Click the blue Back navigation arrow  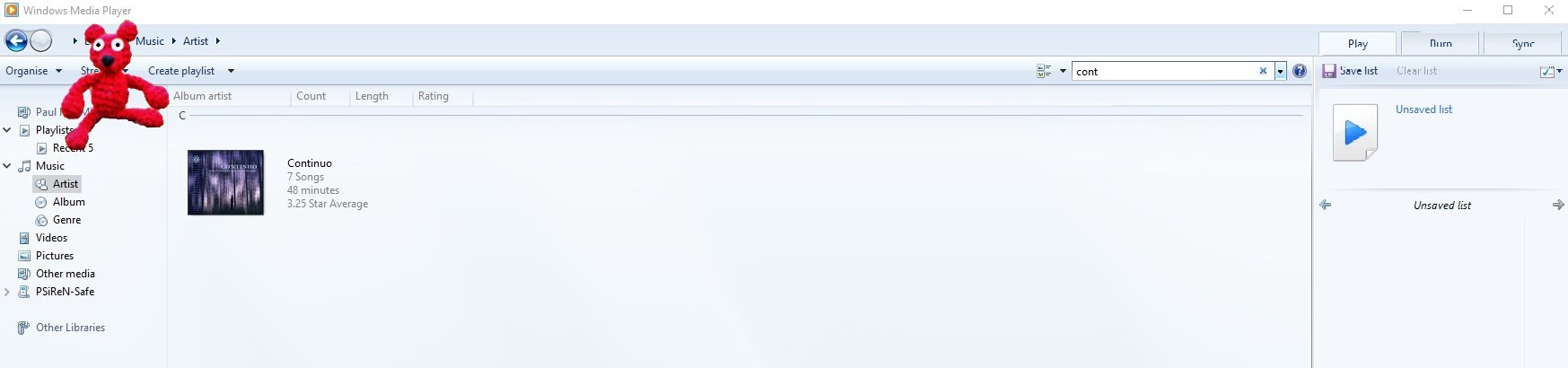tap(16, 40)
